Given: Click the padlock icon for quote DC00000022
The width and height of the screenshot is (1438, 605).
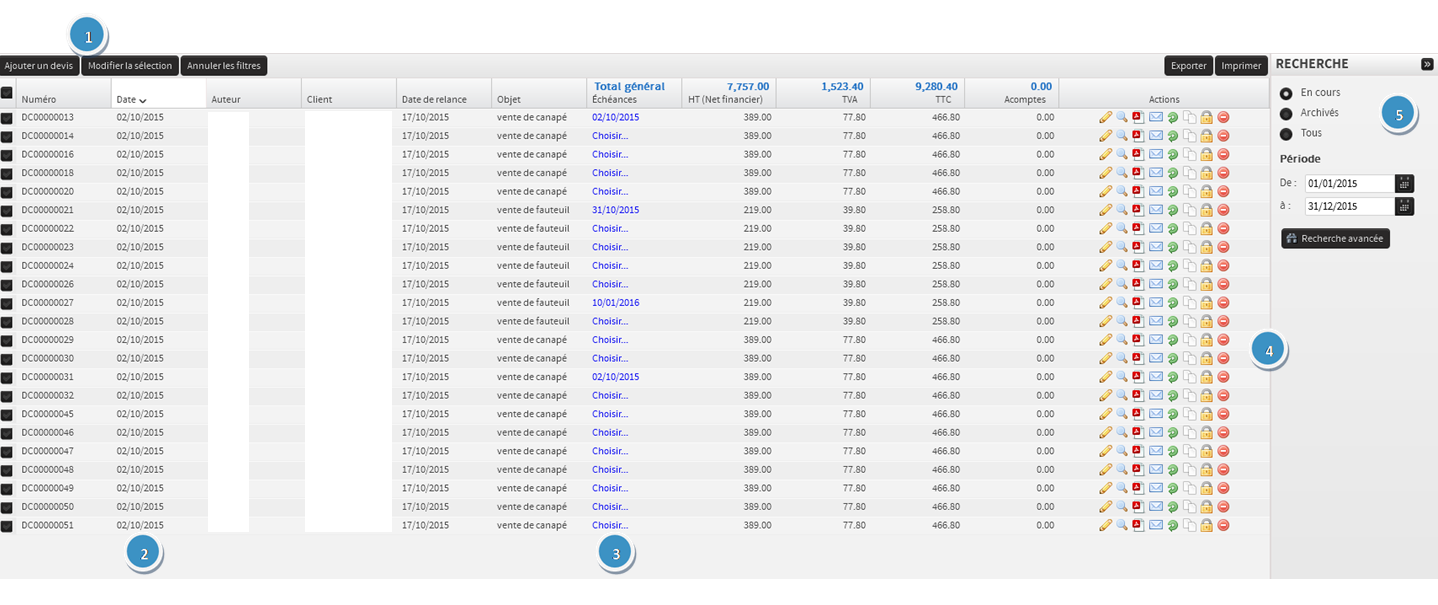Looking at the screenshot, I should pos(1206,229).
